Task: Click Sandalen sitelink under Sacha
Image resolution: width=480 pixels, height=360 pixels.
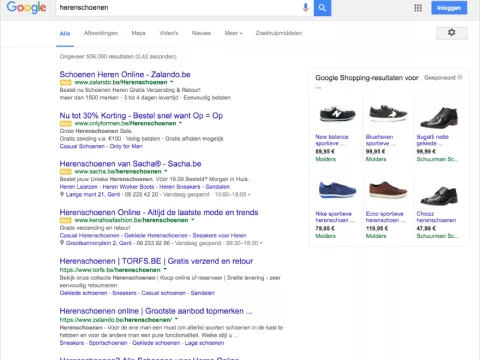Action: [218, 187]
